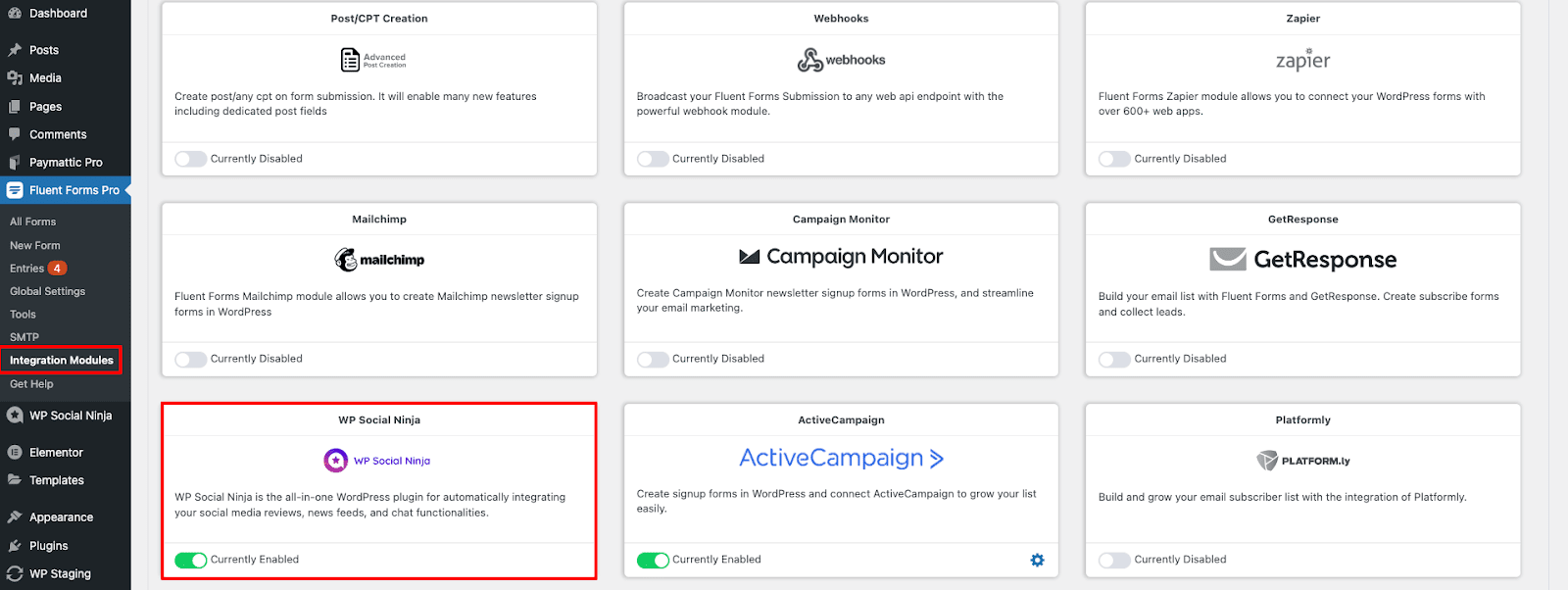The image size is (1568, 590).
Task: Click the Mailchimp card title
Action: 379,220
